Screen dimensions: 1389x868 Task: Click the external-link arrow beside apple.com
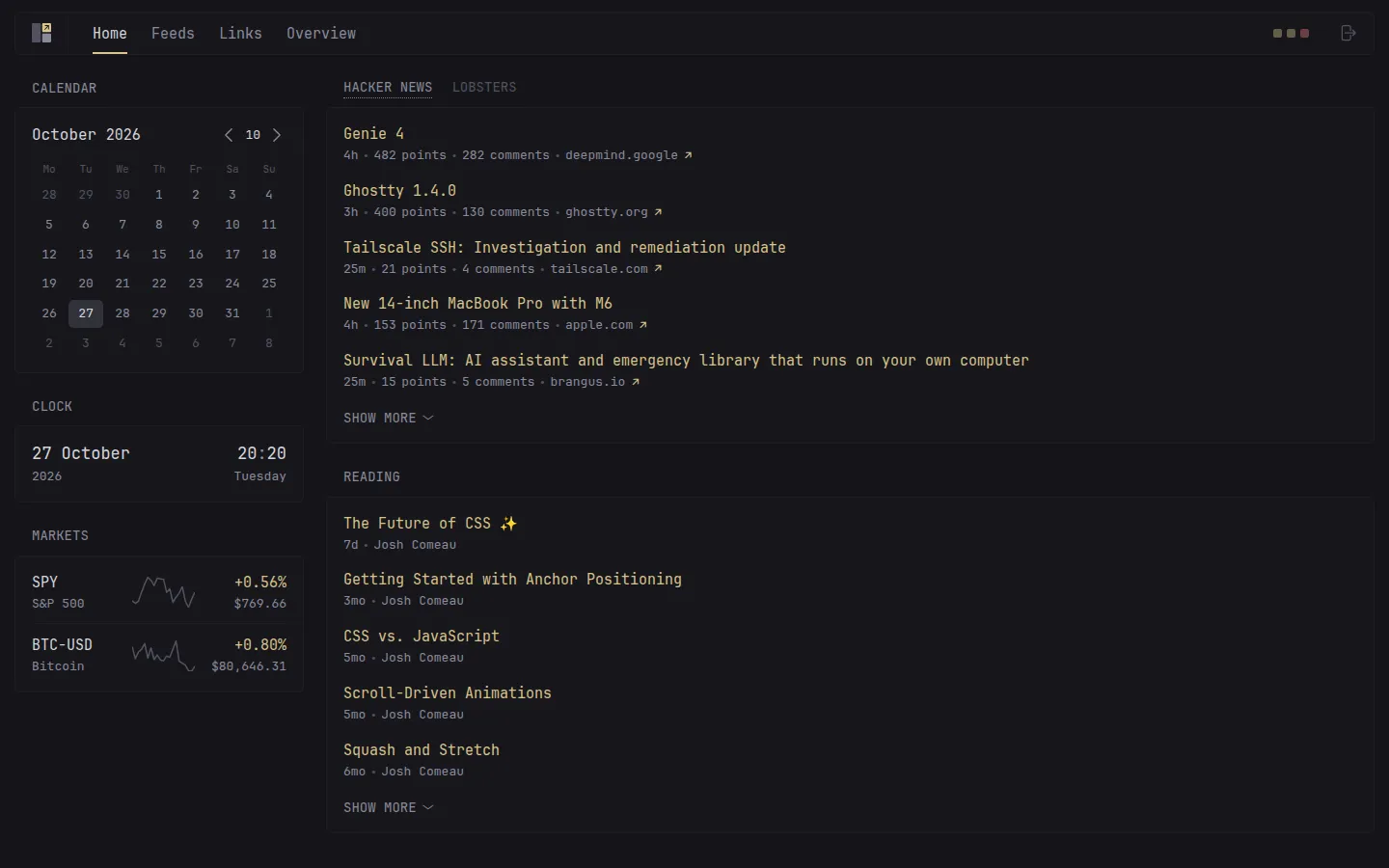(643, 325)
